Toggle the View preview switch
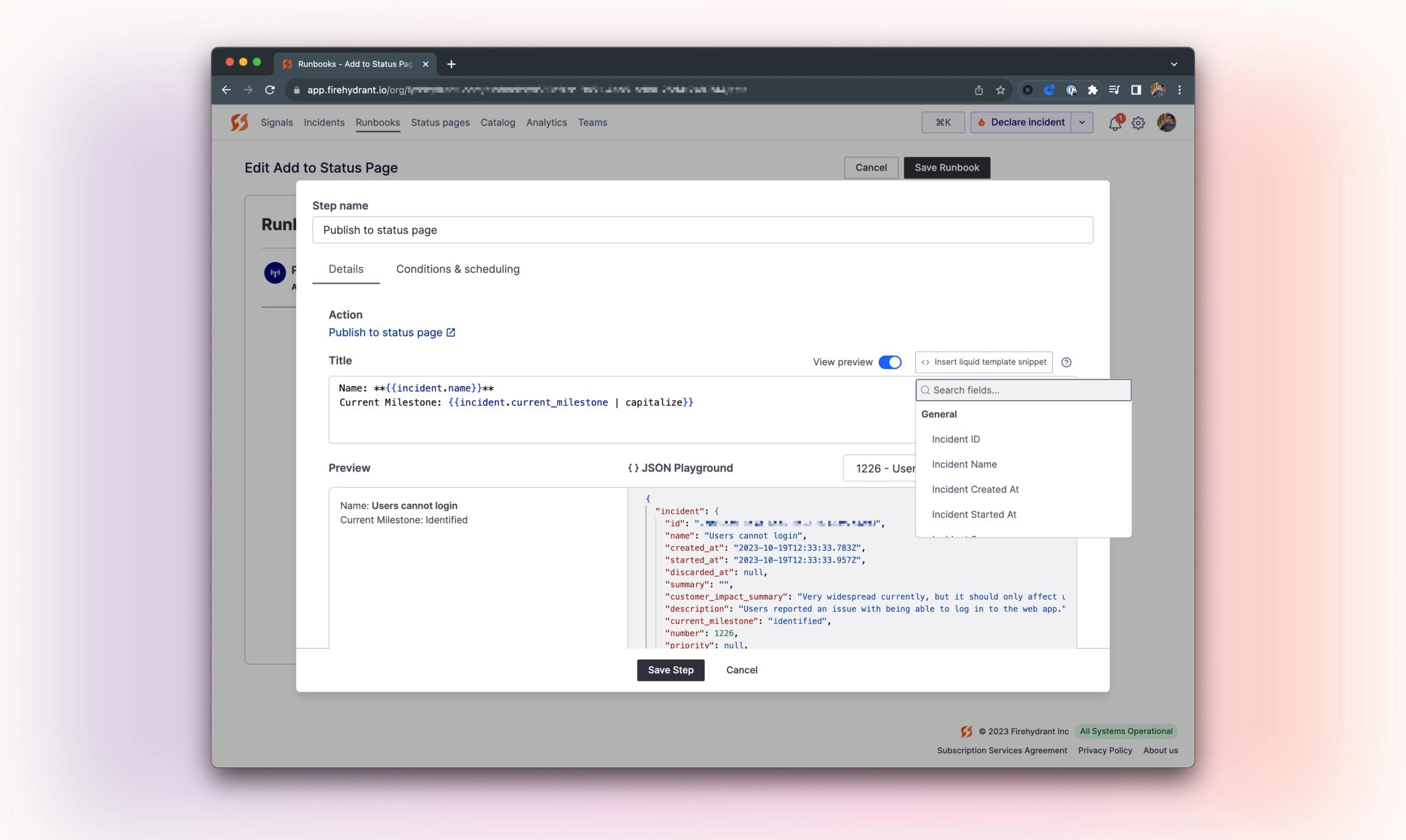1406x840 pixels. coord(890,362)
